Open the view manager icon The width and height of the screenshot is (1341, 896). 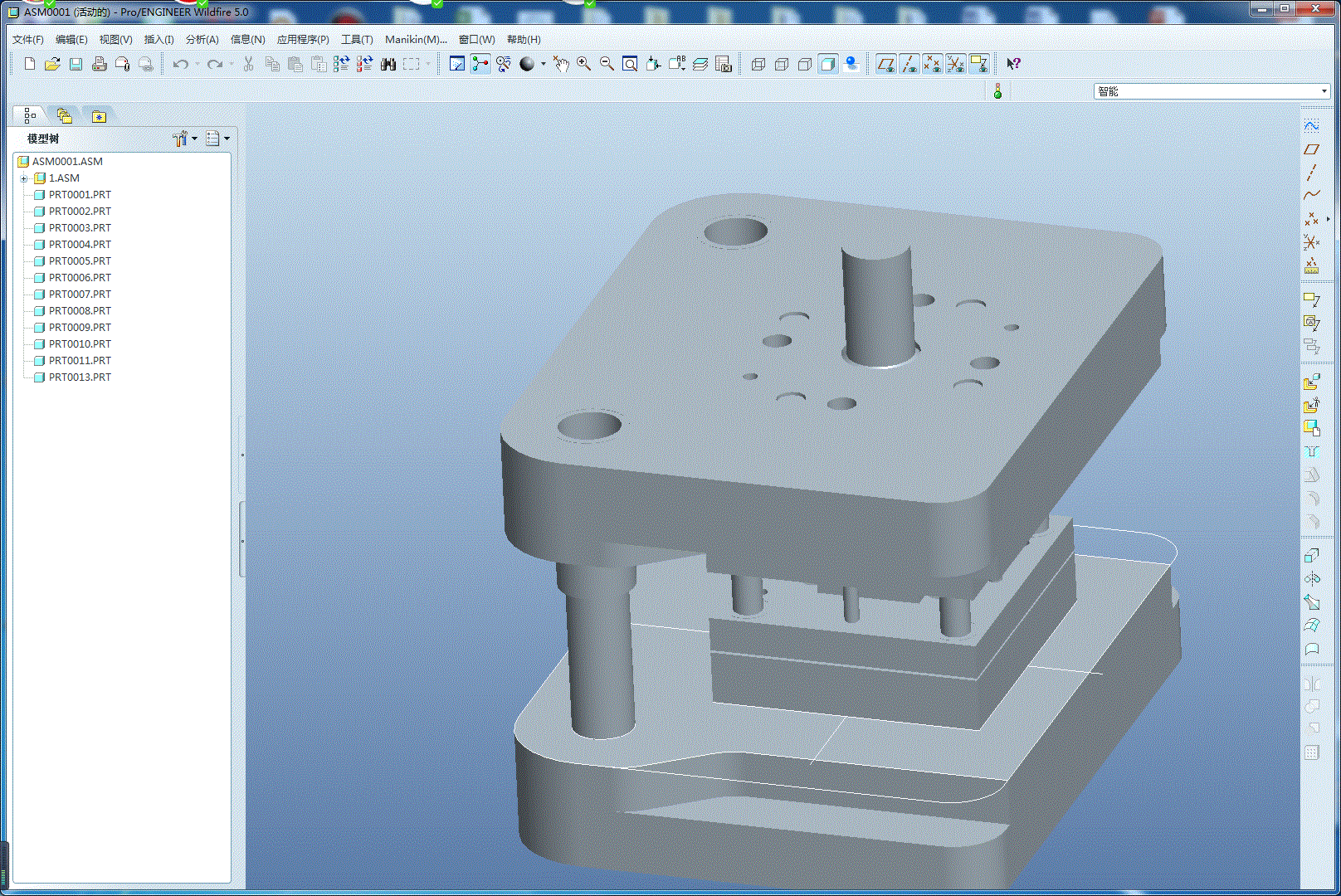tap(724, 64)
